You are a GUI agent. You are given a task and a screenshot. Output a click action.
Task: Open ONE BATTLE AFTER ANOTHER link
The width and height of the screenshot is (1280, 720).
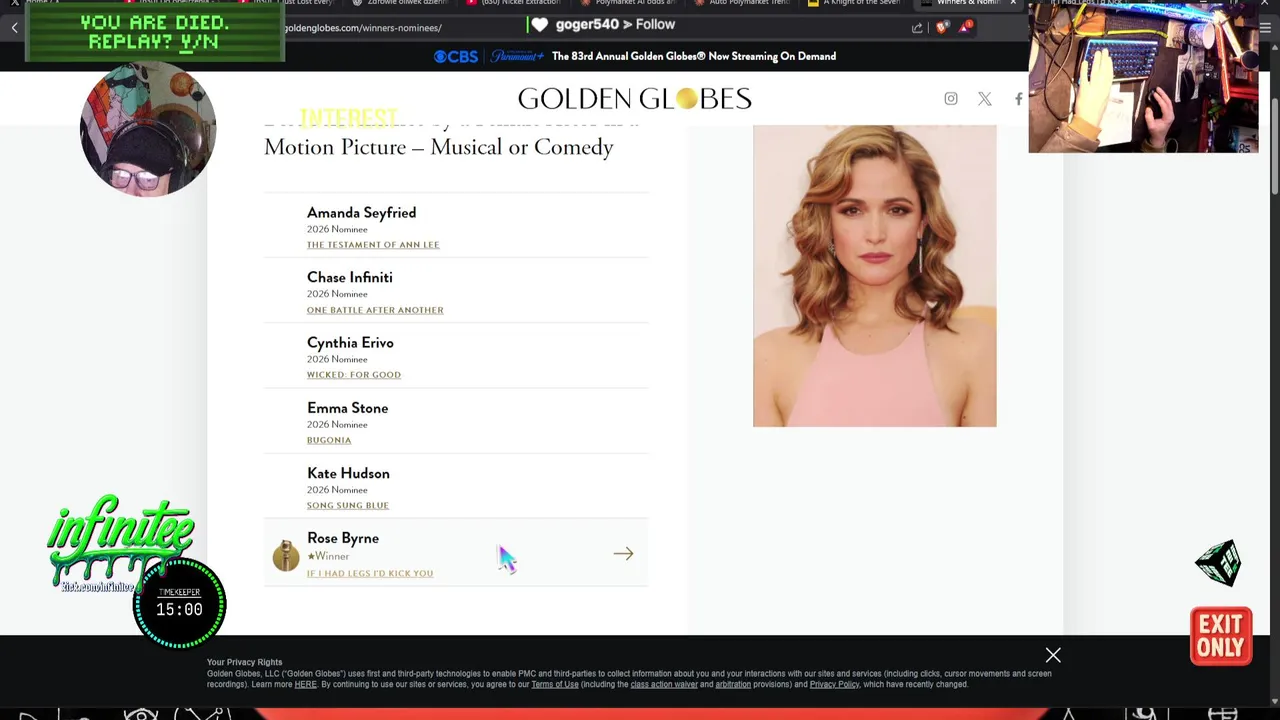(375, 310)
